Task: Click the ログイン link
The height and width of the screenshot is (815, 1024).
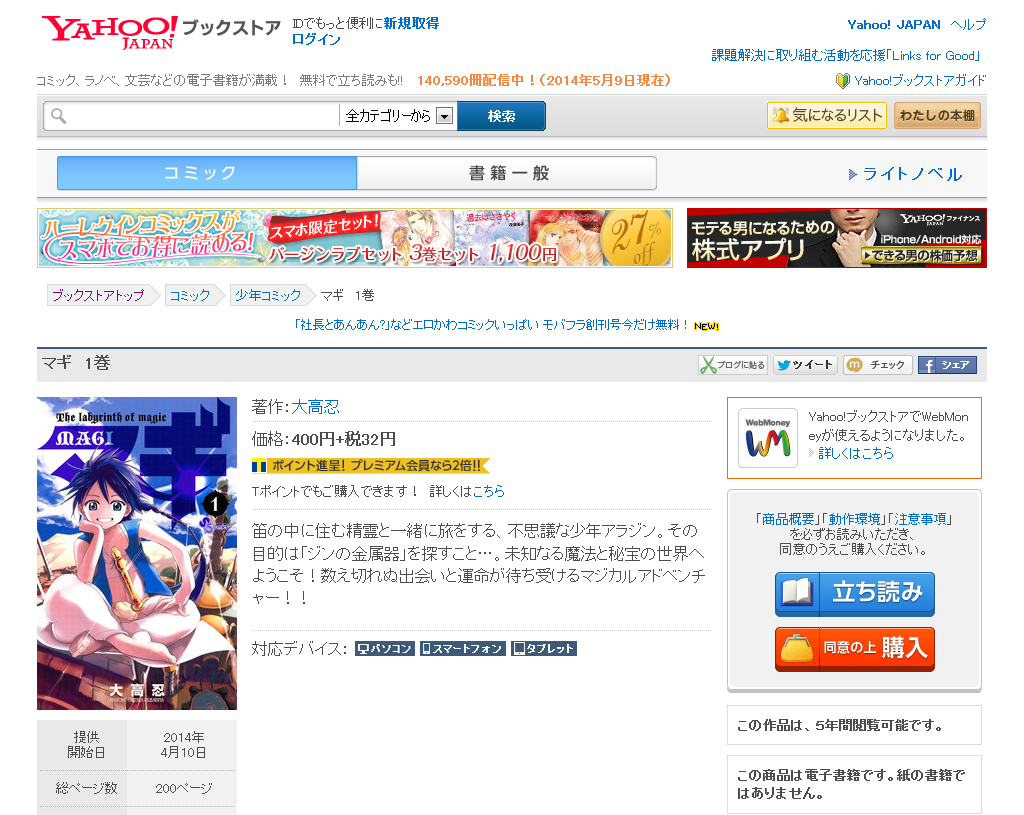Action: tap(316, 39)
